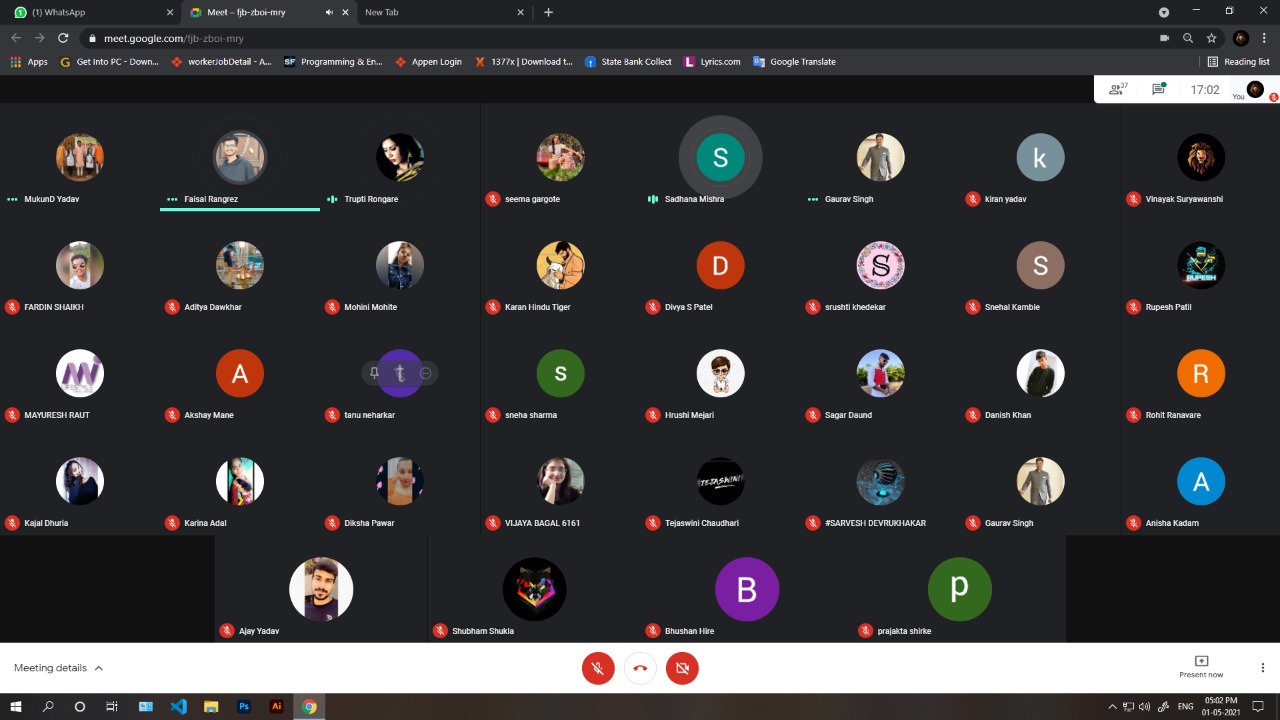
Task: Click the camera permission icon in address bar
Action: tap(1164, 38)
